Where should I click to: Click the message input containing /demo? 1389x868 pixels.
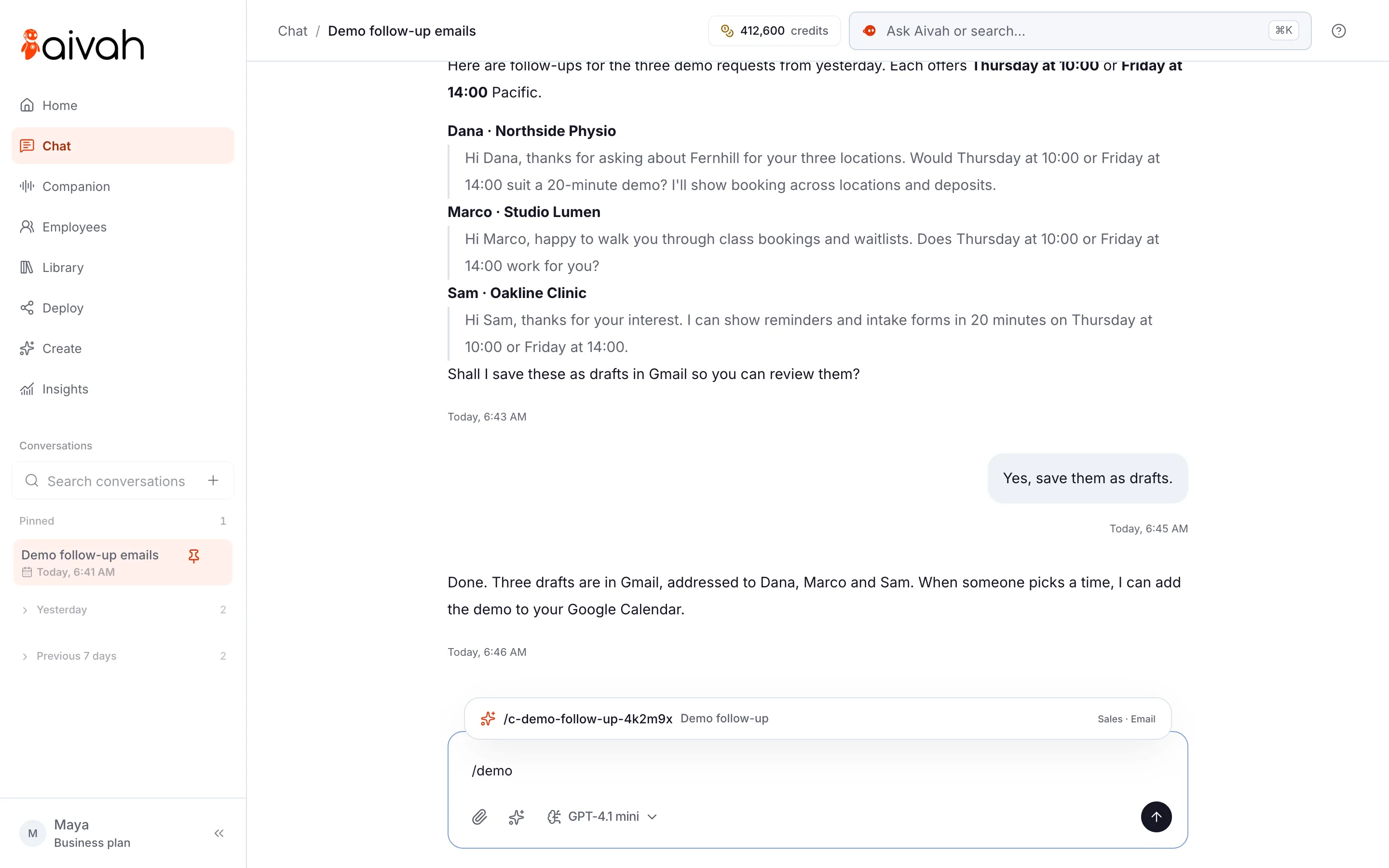(817, 771)
